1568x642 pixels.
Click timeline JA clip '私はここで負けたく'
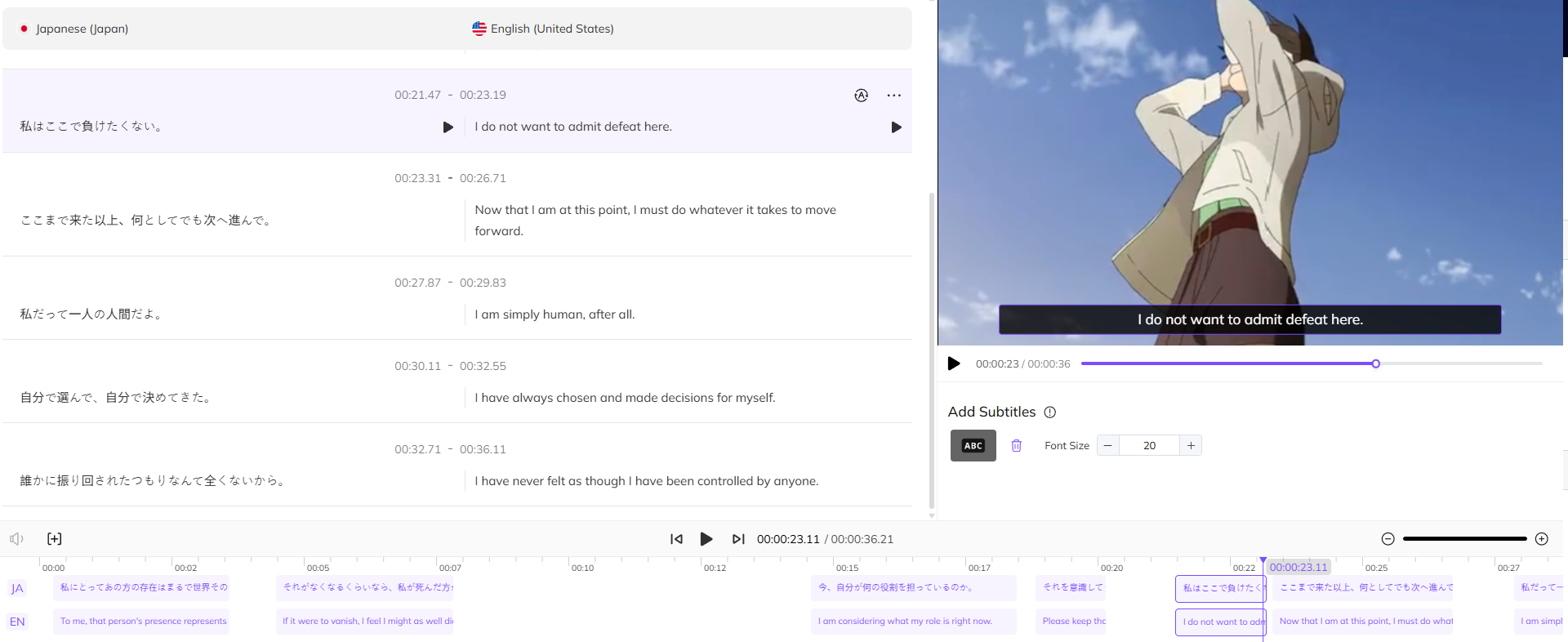[x=1220, y=588]
